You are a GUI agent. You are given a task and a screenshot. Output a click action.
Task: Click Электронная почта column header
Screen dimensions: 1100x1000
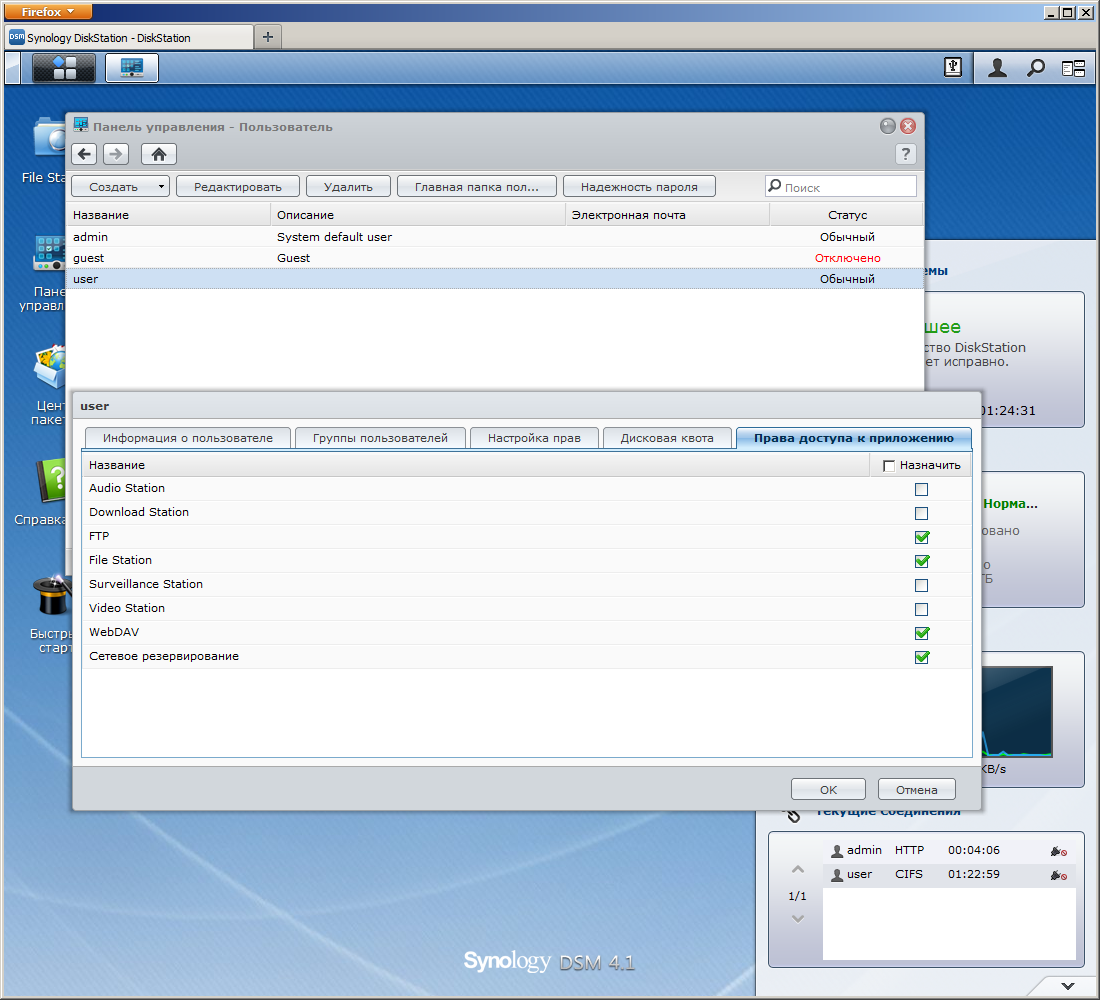tap(667, 215)
